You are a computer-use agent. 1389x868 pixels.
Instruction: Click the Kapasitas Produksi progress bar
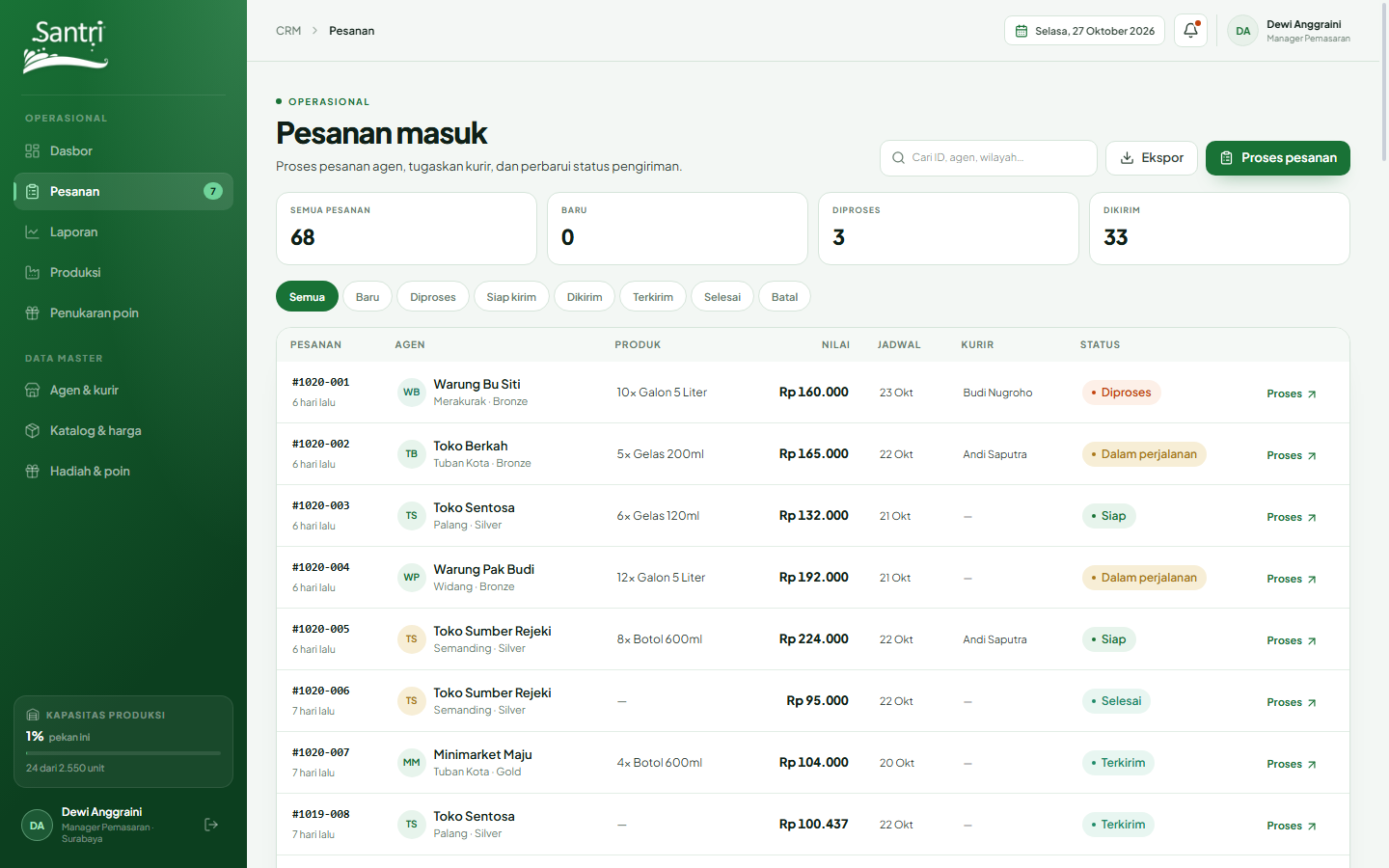click(123, 753)
